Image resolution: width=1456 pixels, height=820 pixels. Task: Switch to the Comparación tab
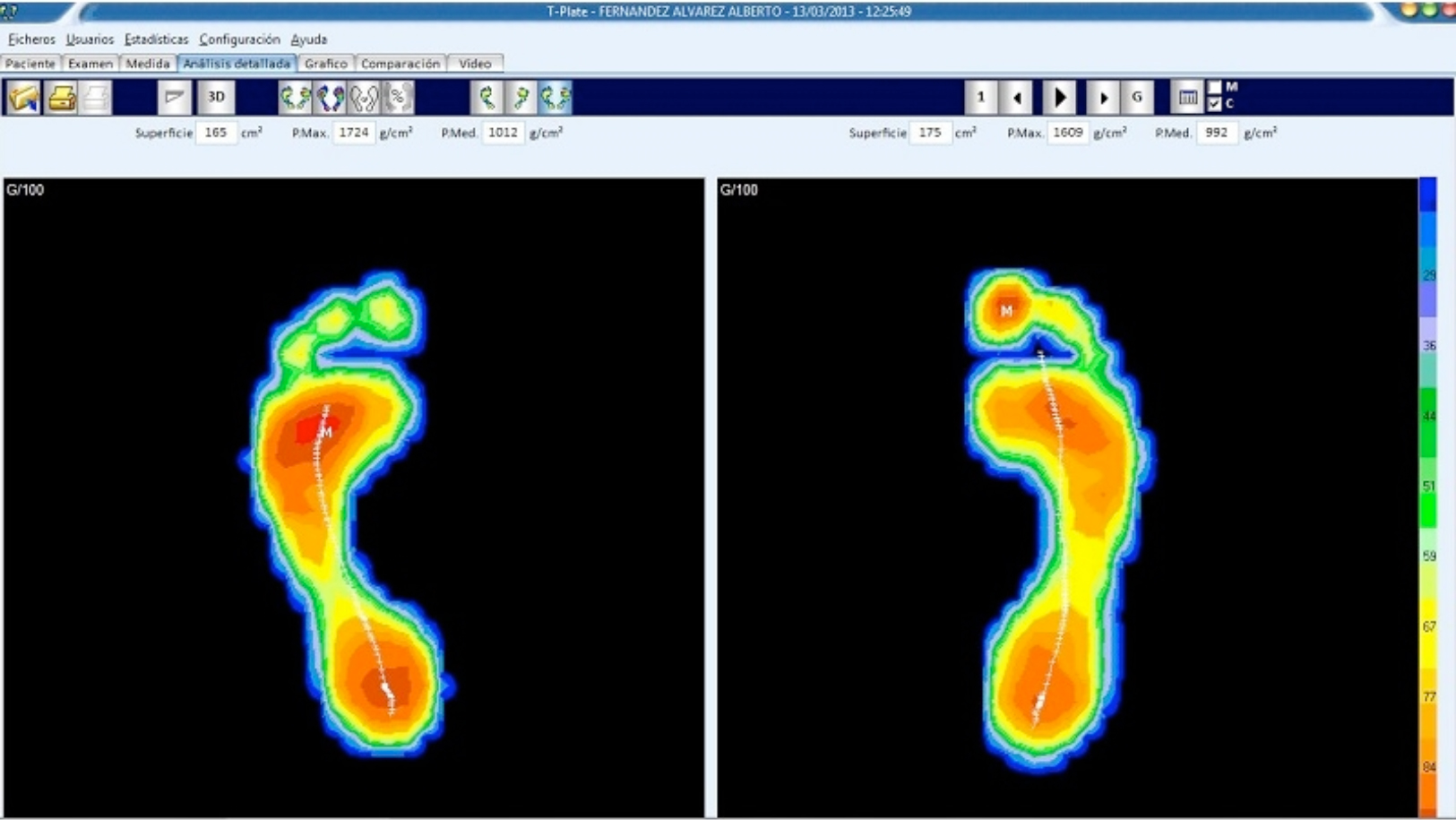pos(400,64)
